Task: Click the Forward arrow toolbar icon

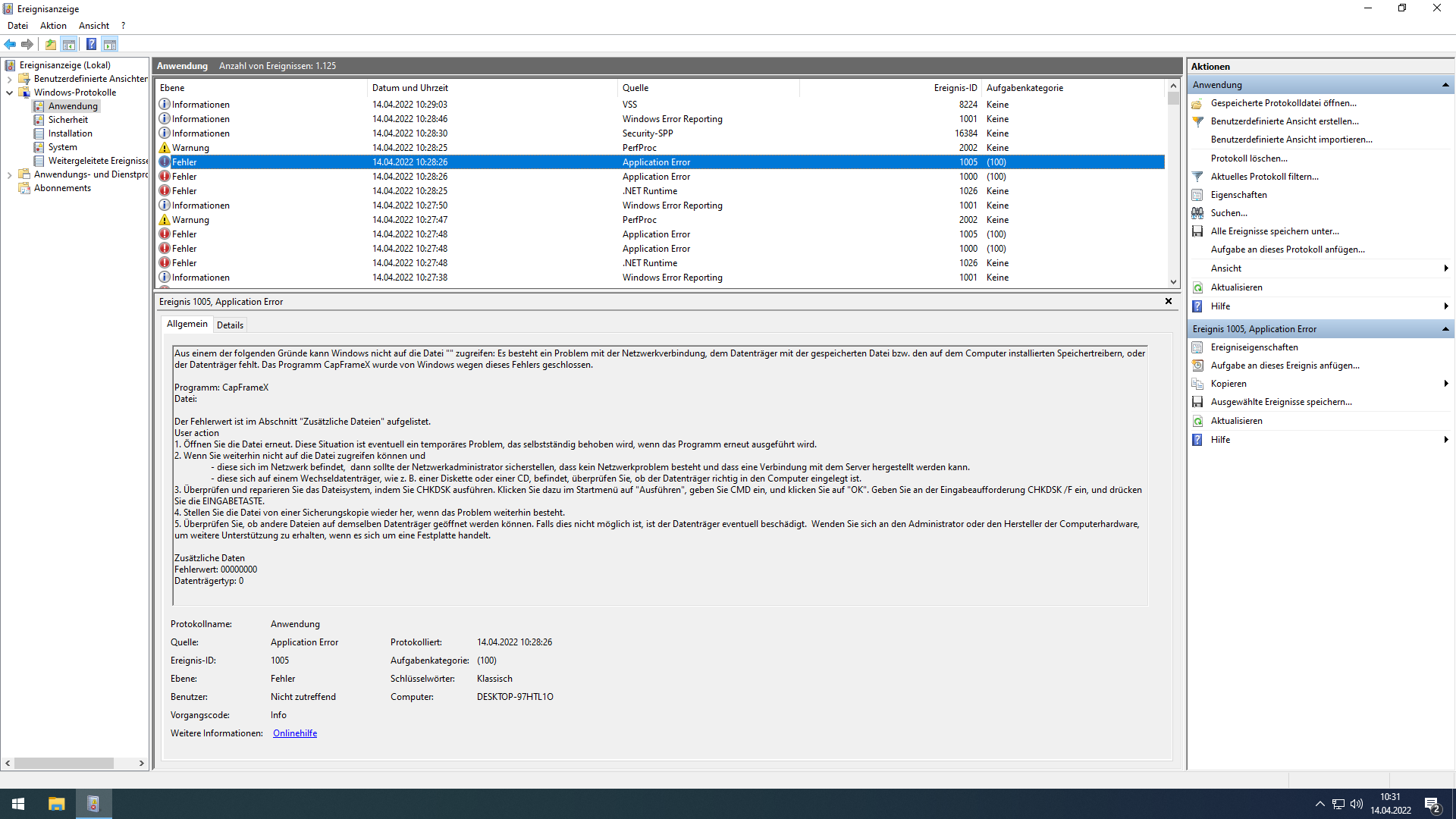Action: (x=27, y=44)
